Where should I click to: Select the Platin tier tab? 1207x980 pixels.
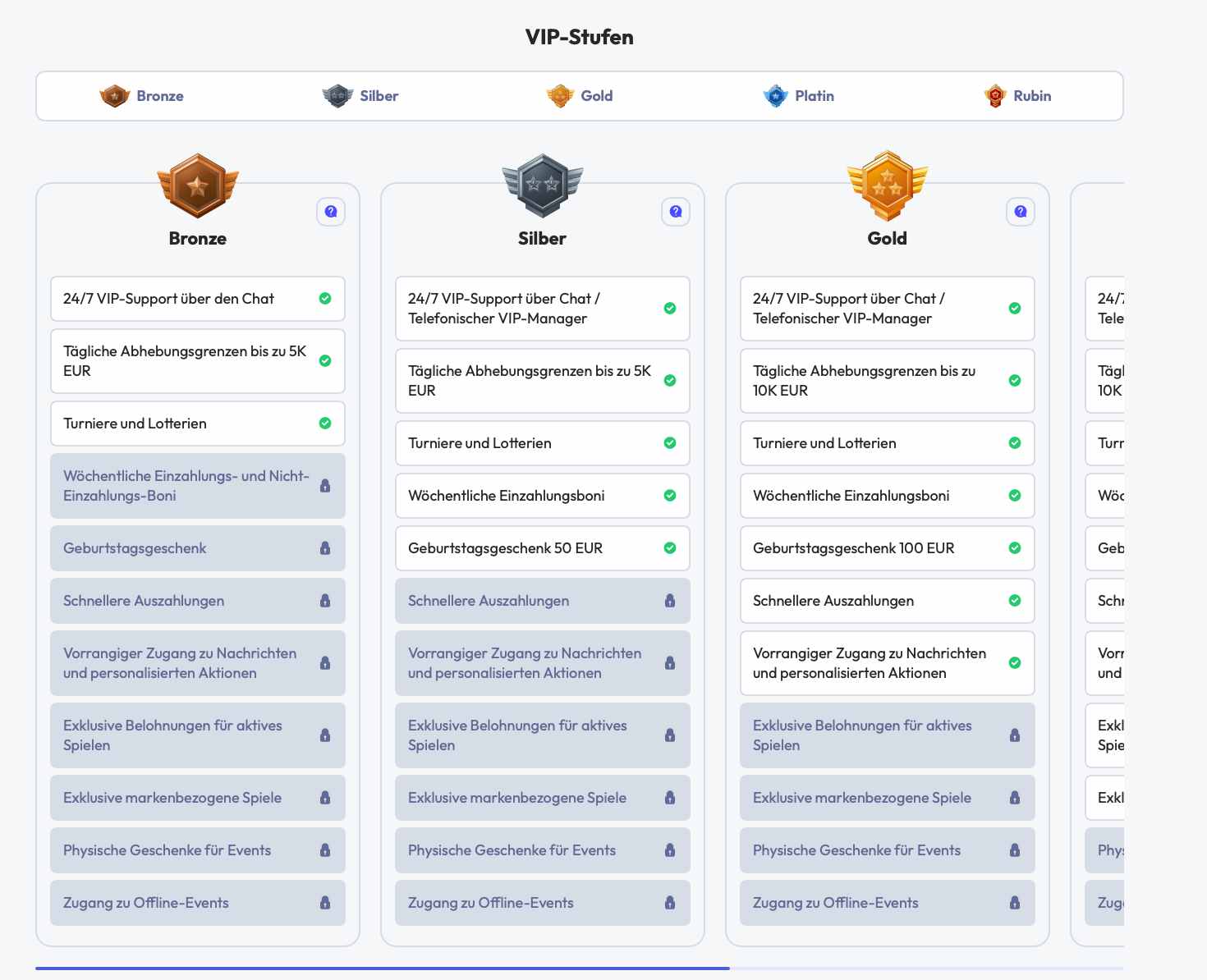798,96
